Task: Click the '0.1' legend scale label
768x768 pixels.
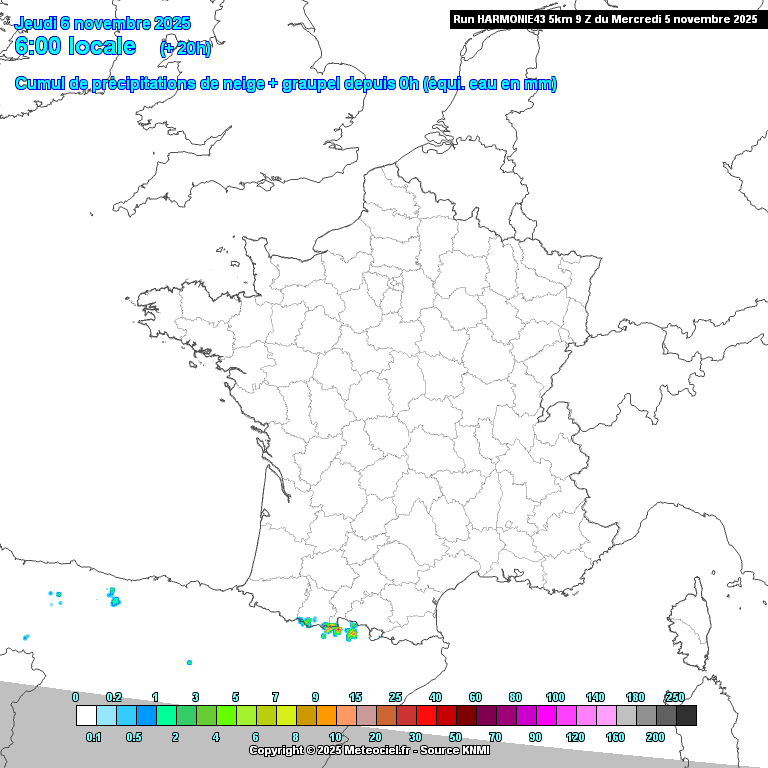Action: pyautogui.click(x=94, y=737)
